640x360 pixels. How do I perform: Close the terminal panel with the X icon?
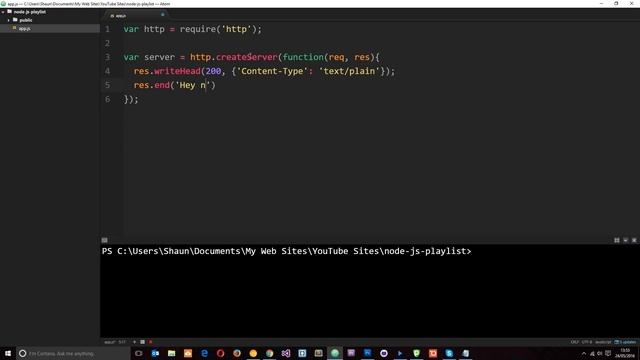[634, 240]
